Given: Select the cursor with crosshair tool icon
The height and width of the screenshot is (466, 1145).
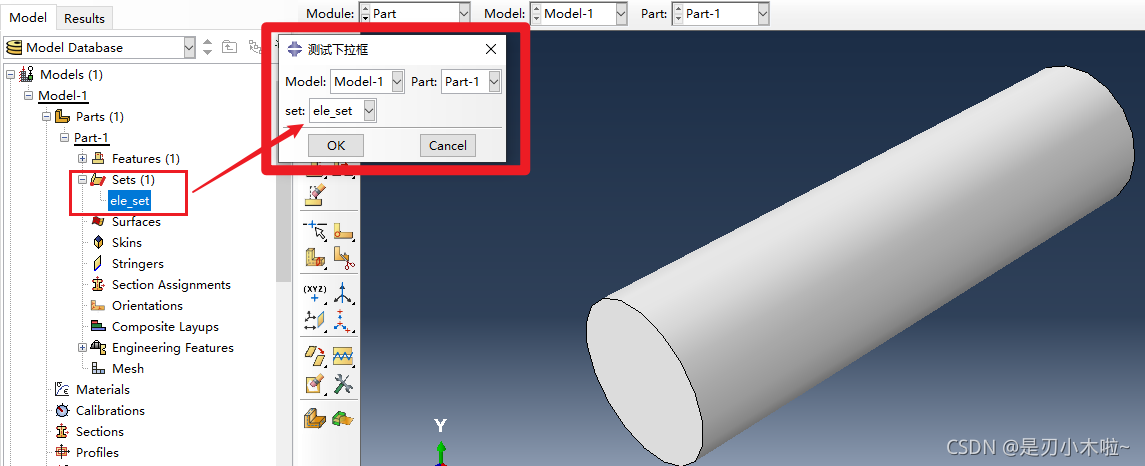Looking at the screenshot, I should 315,230.
